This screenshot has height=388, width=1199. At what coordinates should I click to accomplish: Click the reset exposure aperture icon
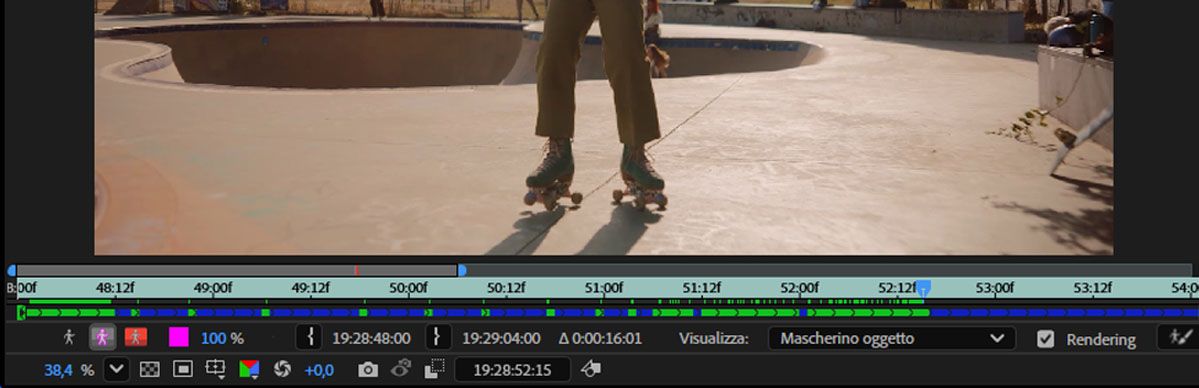coord(282,370)
